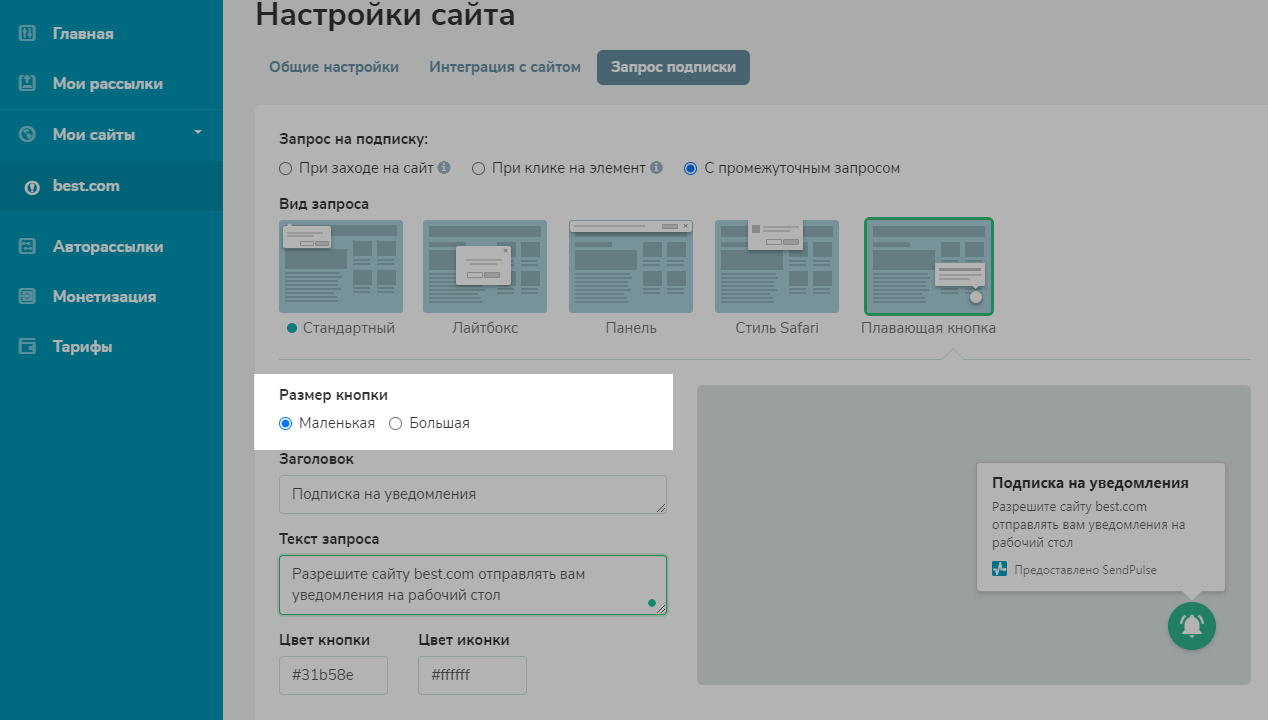Click the Заголовок text input field
The width and height of the screenshot is (1268, 720).
click(472, 494)
